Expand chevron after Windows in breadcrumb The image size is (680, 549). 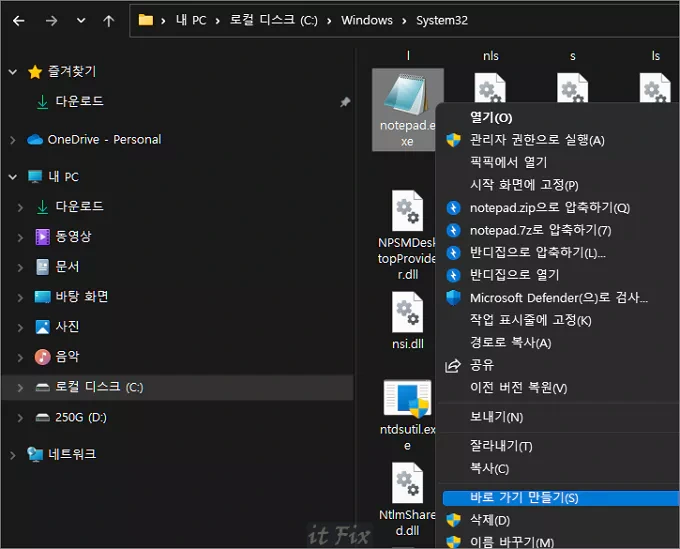(404, 21)
